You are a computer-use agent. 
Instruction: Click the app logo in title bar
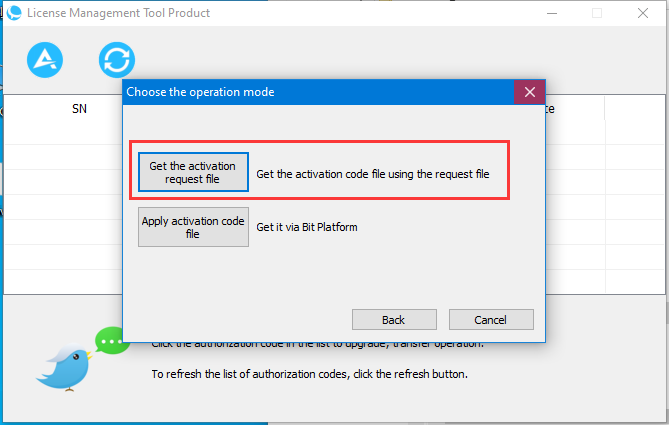coord(14,13)
